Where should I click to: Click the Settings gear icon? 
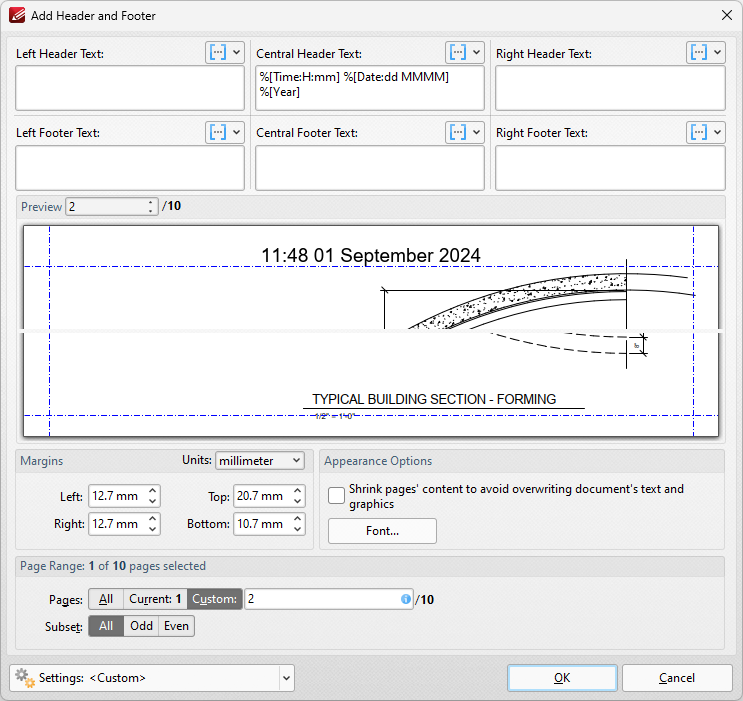coord(24,677)
